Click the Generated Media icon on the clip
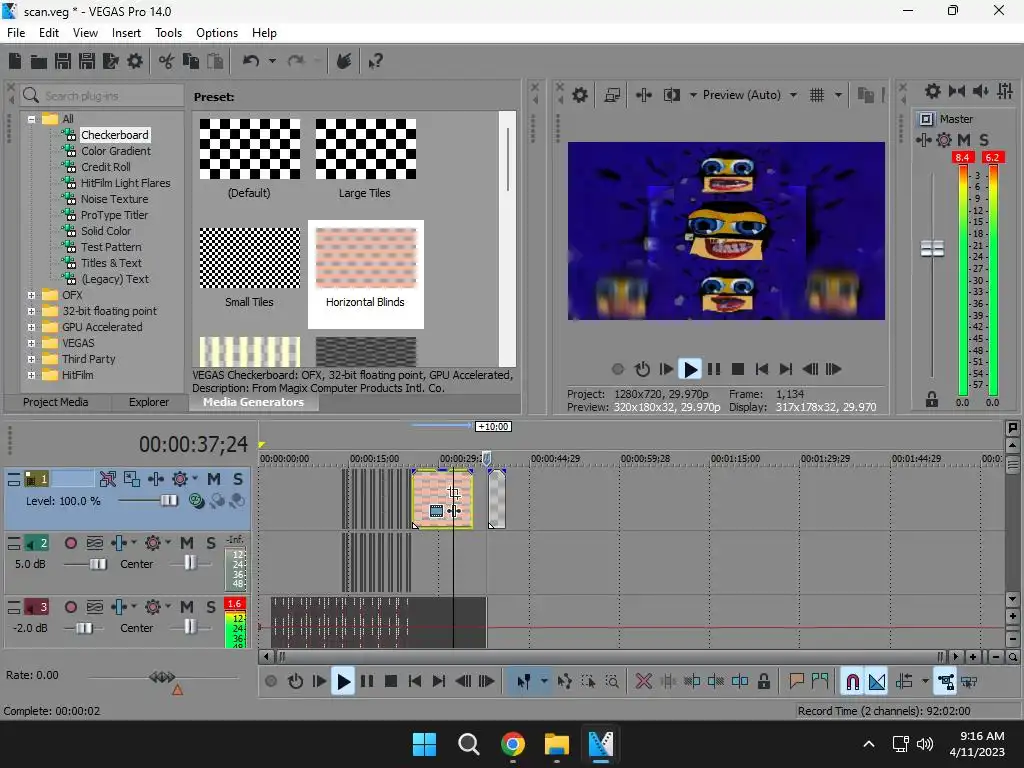 pos(436,511)
